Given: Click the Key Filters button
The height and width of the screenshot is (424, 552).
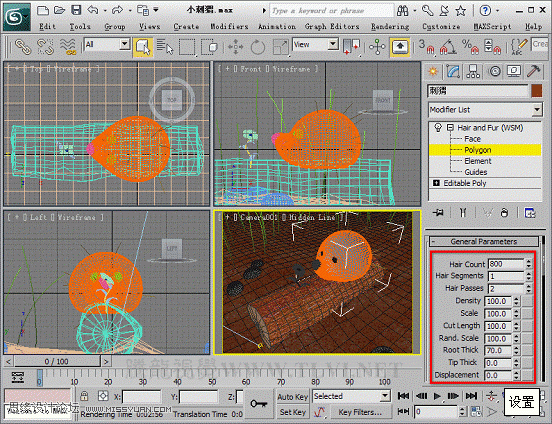Looking at the screenshot, I should pos(360,412).
